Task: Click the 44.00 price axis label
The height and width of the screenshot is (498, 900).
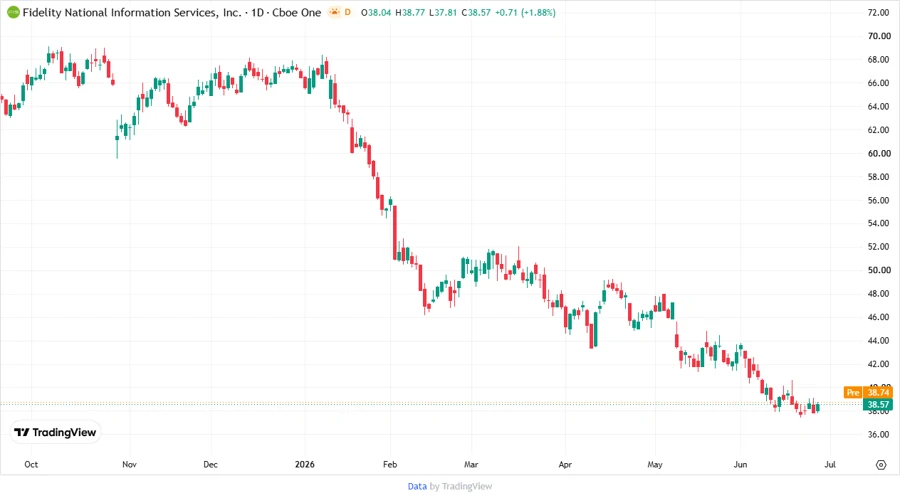Action: (x=879, y=341)
